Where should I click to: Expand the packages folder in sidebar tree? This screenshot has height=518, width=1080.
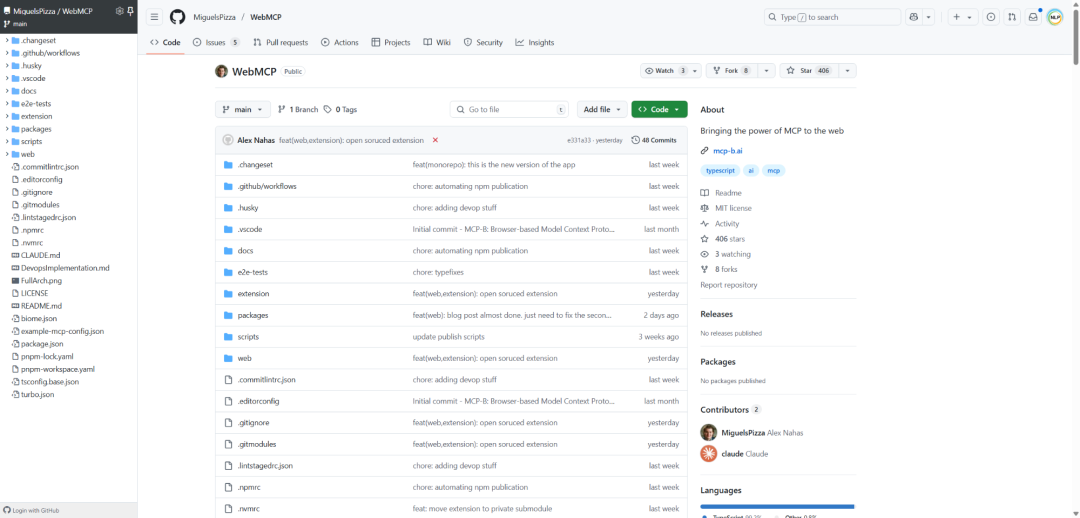pos(6,129)
